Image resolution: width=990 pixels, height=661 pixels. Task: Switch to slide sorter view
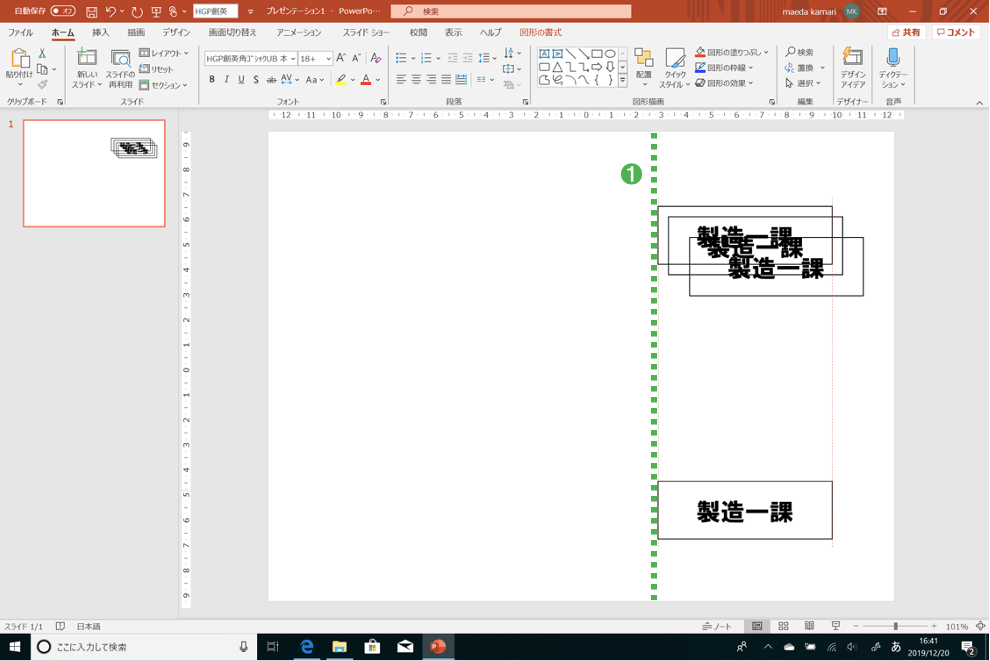pyautogui.click(x=783, y=626)
